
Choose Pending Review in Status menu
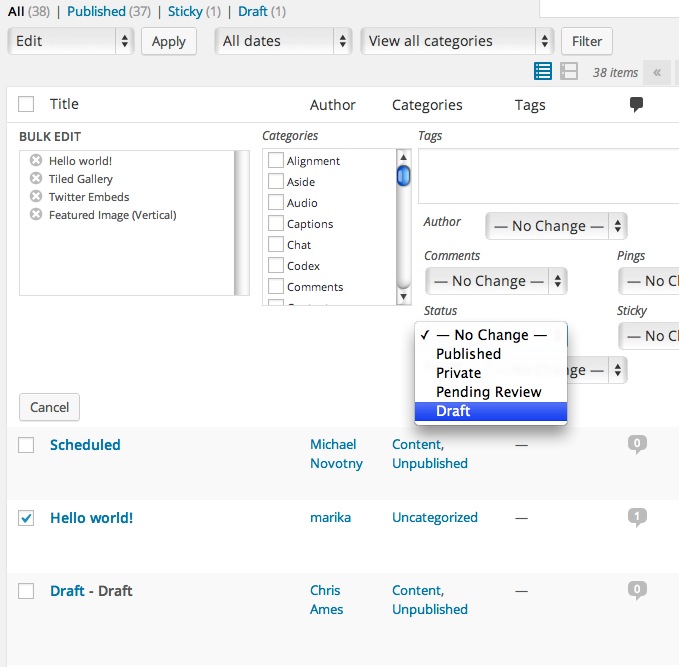point(491,392)
